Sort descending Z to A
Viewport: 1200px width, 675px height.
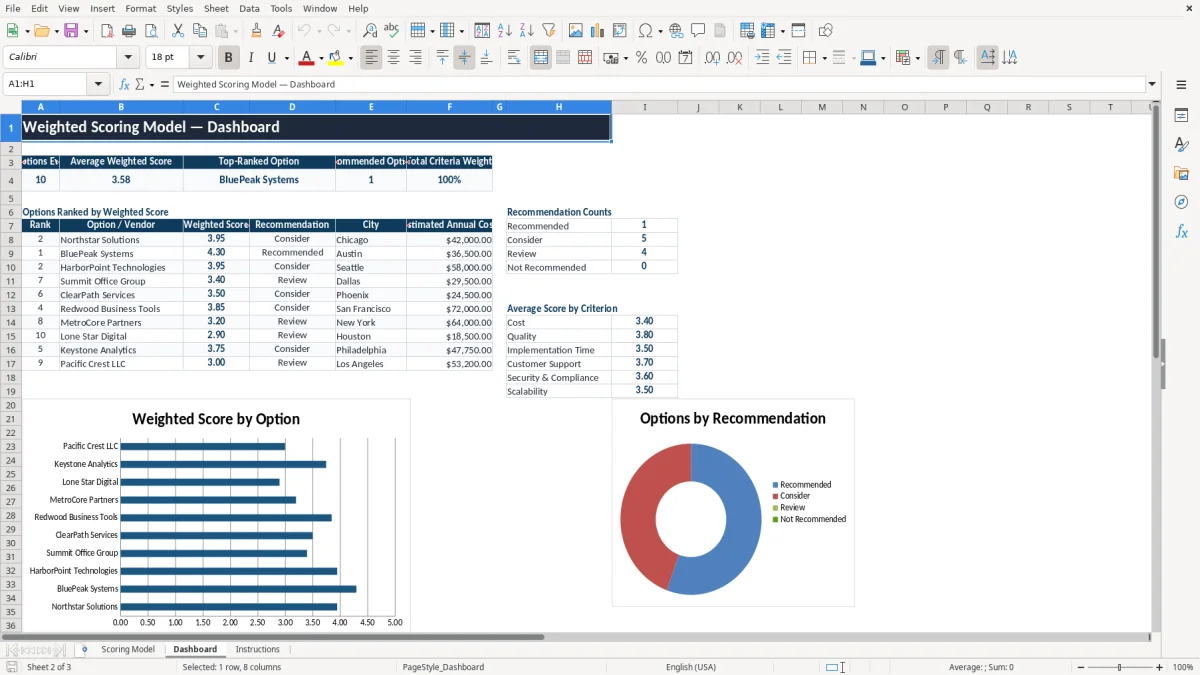527,31
